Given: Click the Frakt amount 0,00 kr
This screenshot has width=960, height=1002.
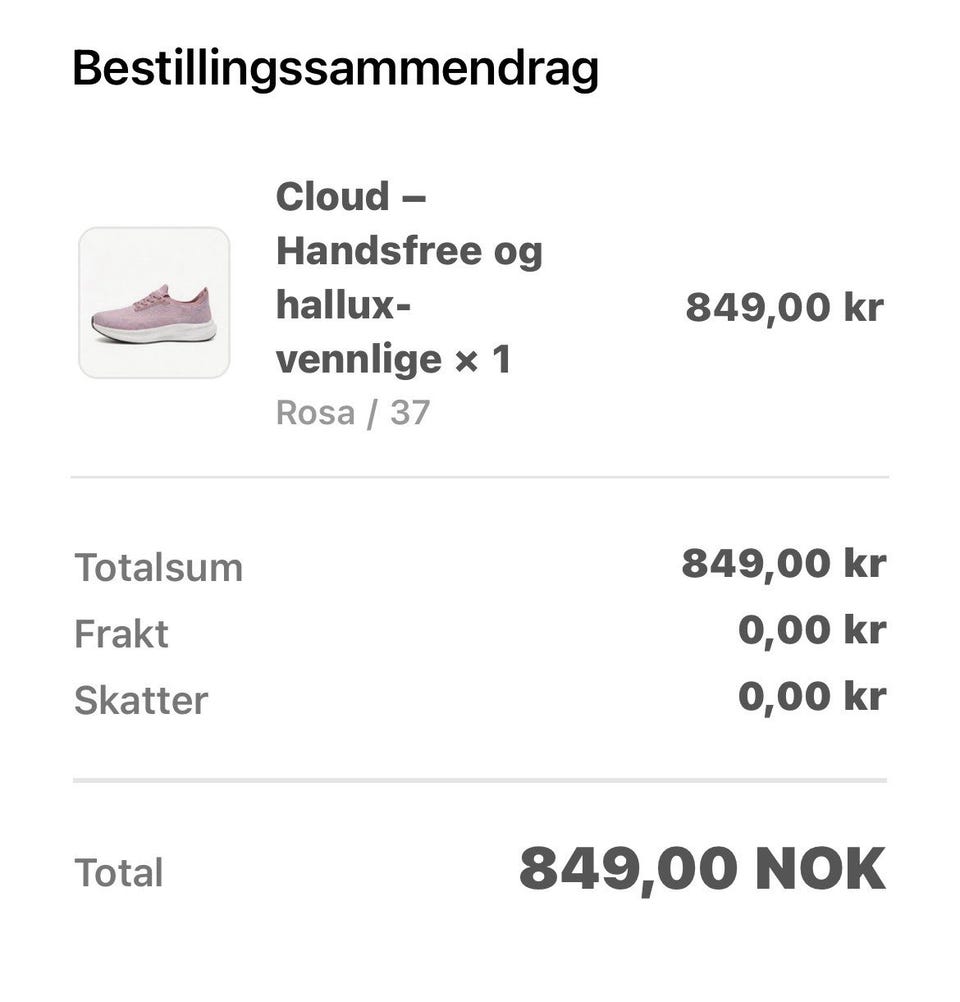Looking at the screenshot, I should (x=812, y=630).
